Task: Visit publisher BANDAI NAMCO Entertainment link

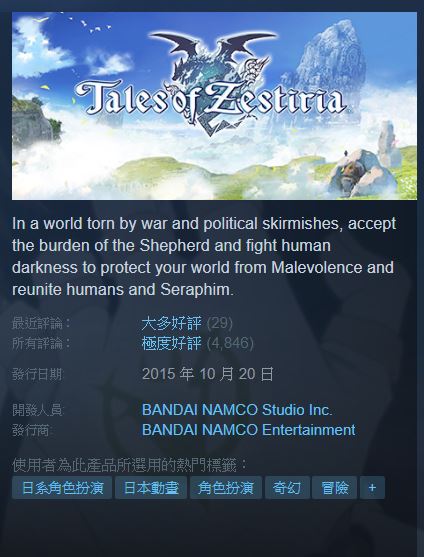Action: click(x=249, y=430)
